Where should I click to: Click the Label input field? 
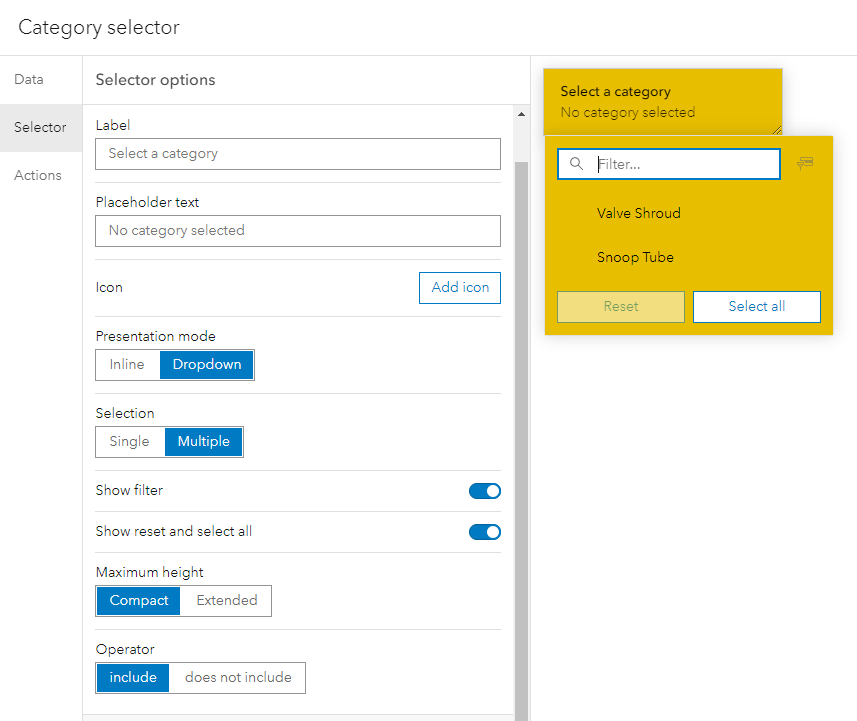point(298,154)
